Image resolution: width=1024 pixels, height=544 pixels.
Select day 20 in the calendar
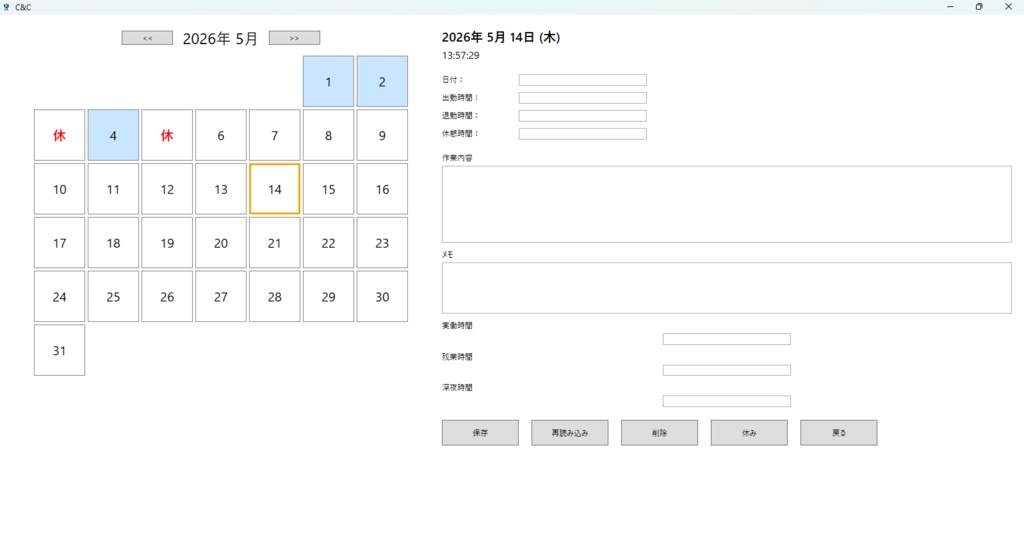221,243
